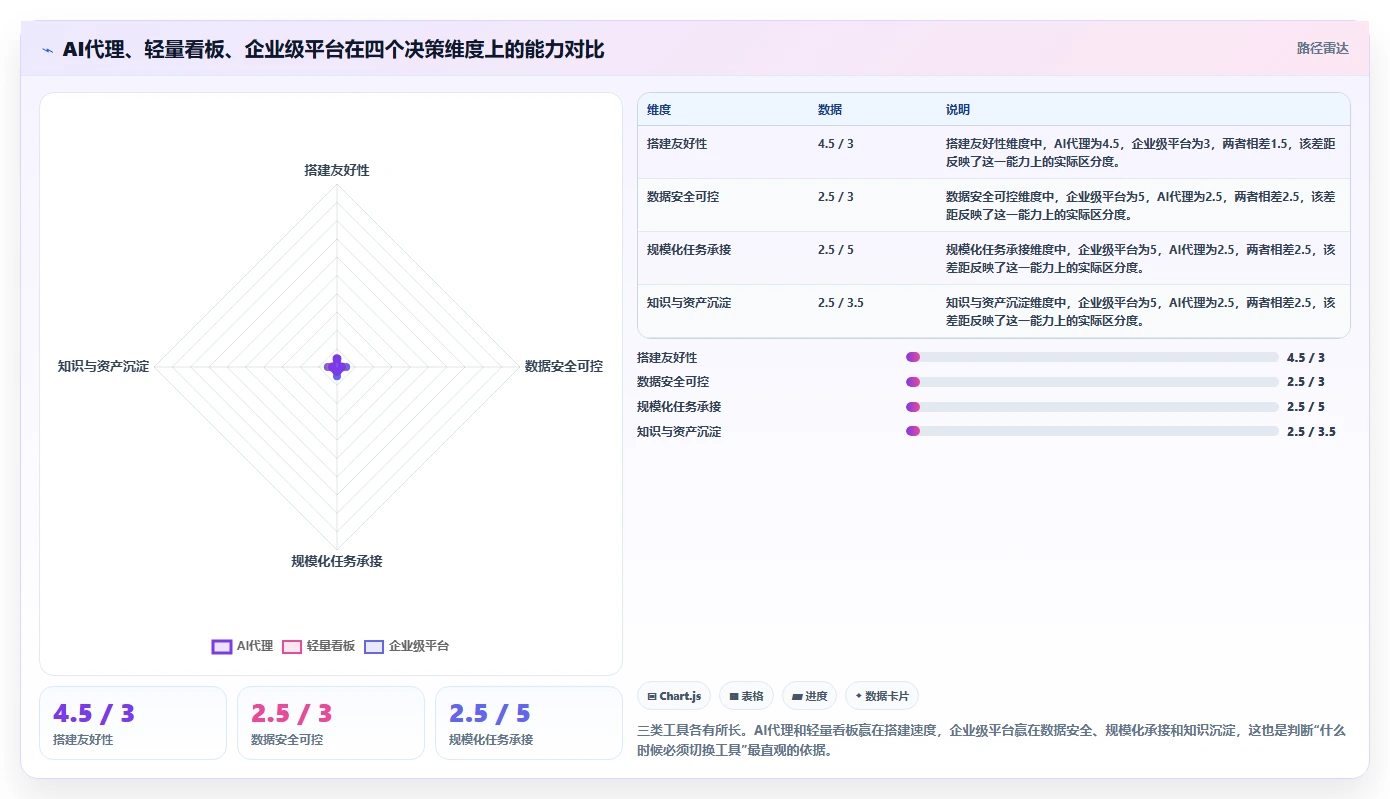Open the 2.5 / 5 规模化任务承接 stat card

pos(529,723)
